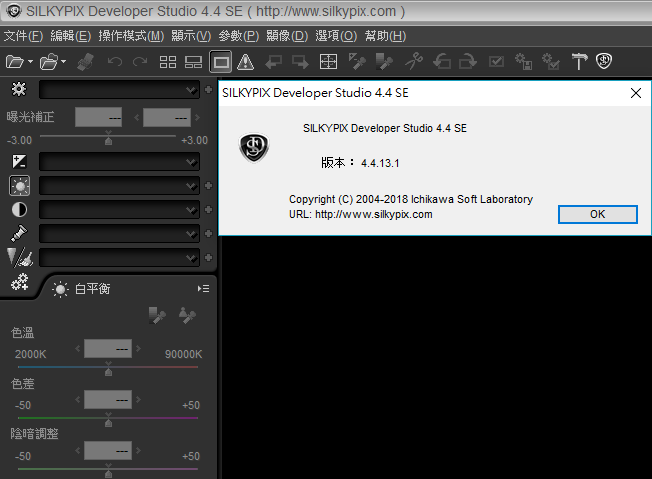Select the scissors trimming tool
Image resolution: width=652 pixels, height=479 pixels.
[x=414, y=62]
